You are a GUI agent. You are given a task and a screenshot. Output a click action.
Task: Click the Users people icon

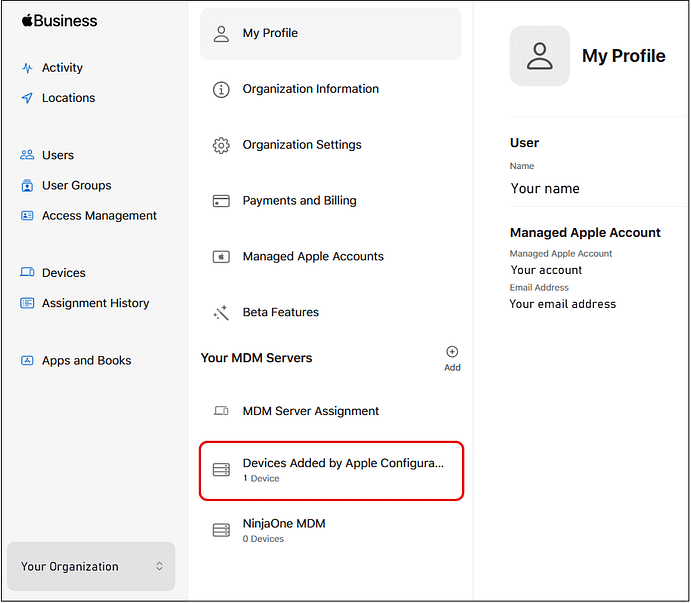(27, 155)
